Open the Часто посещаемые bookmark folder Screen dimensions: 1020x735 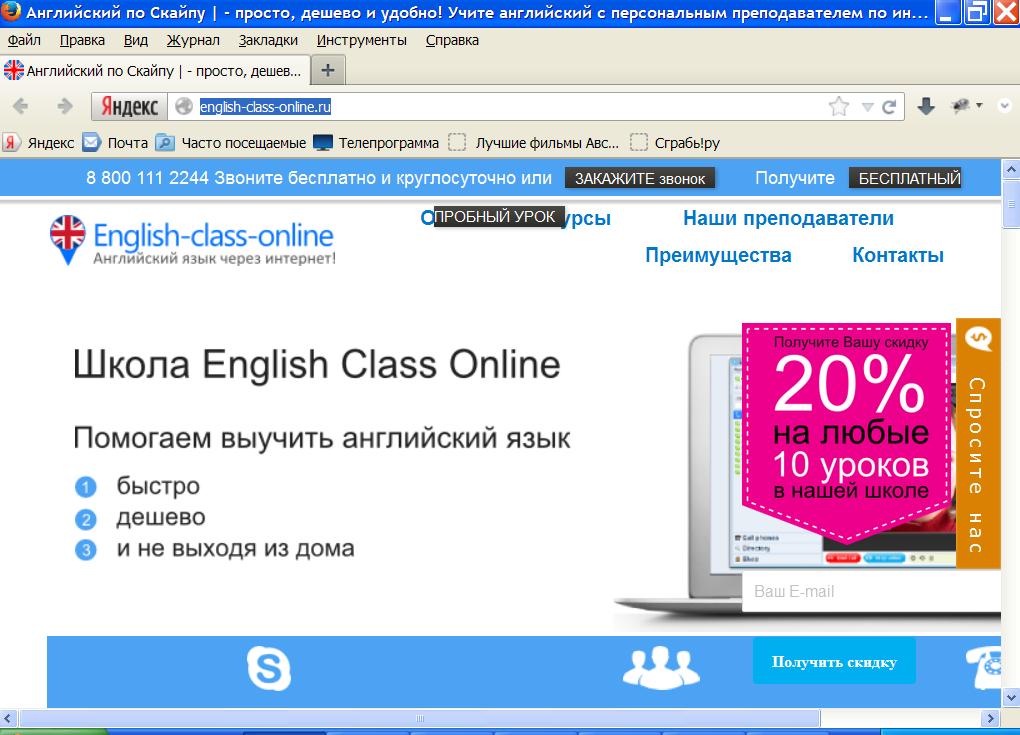(230, 142)
